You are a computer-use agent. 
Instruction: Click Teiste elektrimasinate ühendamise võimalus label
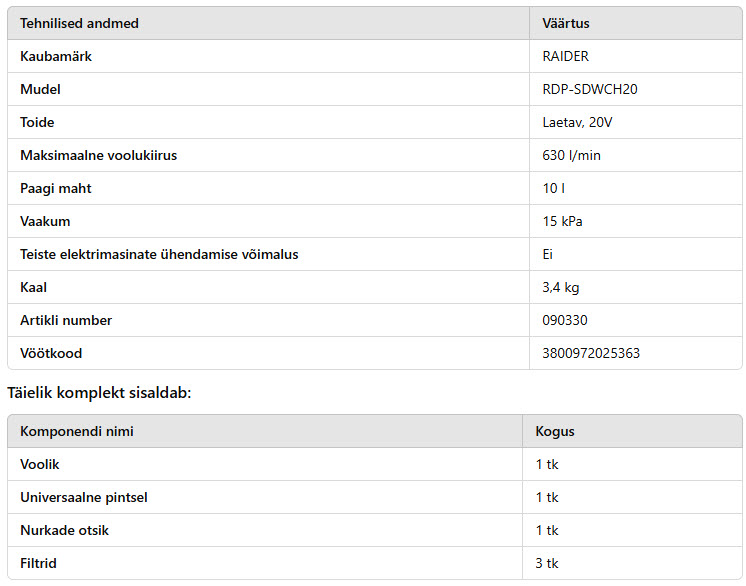tap(159, 254)
